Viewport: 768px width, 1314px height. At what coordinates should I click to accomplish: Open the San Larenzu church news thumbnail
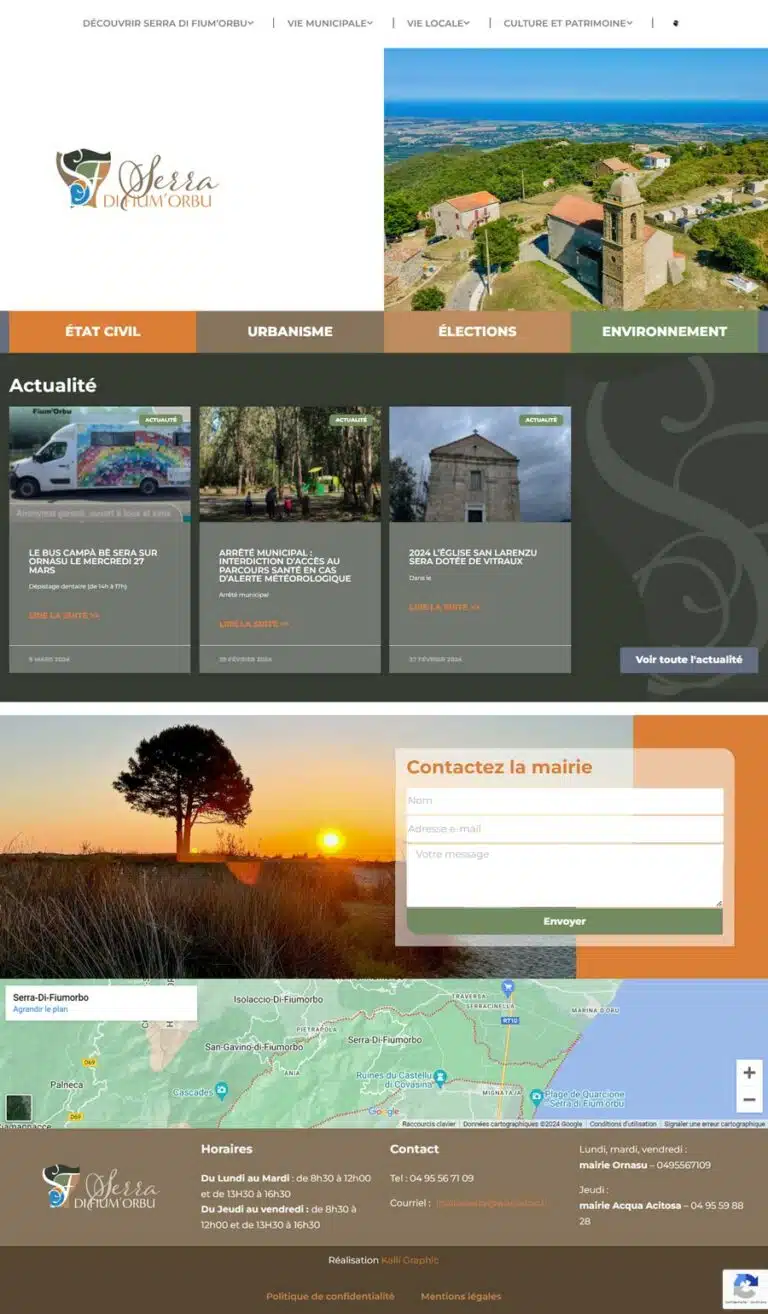[480, 465]
